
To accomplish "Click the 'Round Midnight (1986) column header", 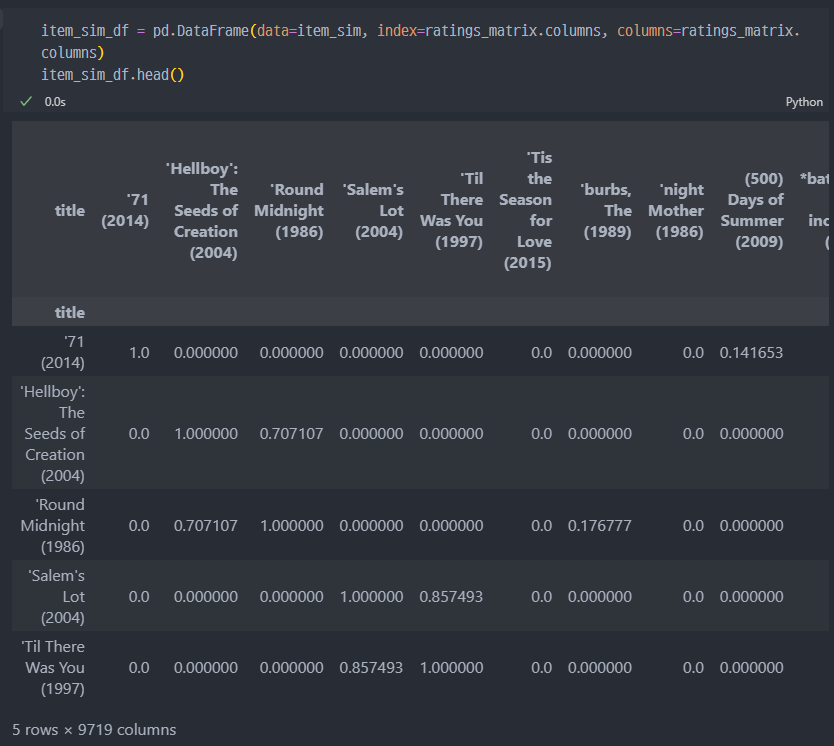I will click(289, 210).
